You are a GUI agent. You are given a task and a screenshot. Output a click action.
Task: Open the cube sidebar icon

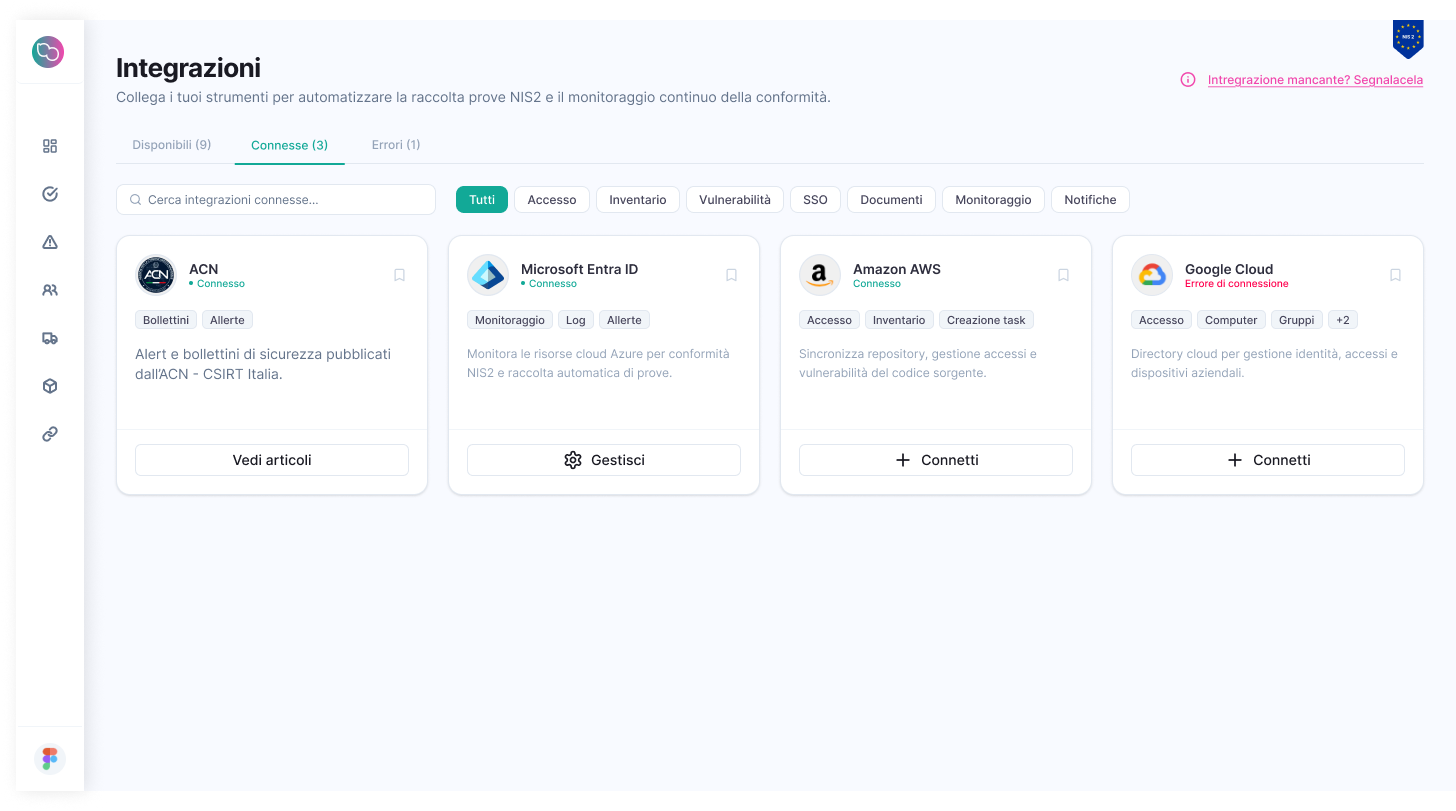tap(50, 386)
